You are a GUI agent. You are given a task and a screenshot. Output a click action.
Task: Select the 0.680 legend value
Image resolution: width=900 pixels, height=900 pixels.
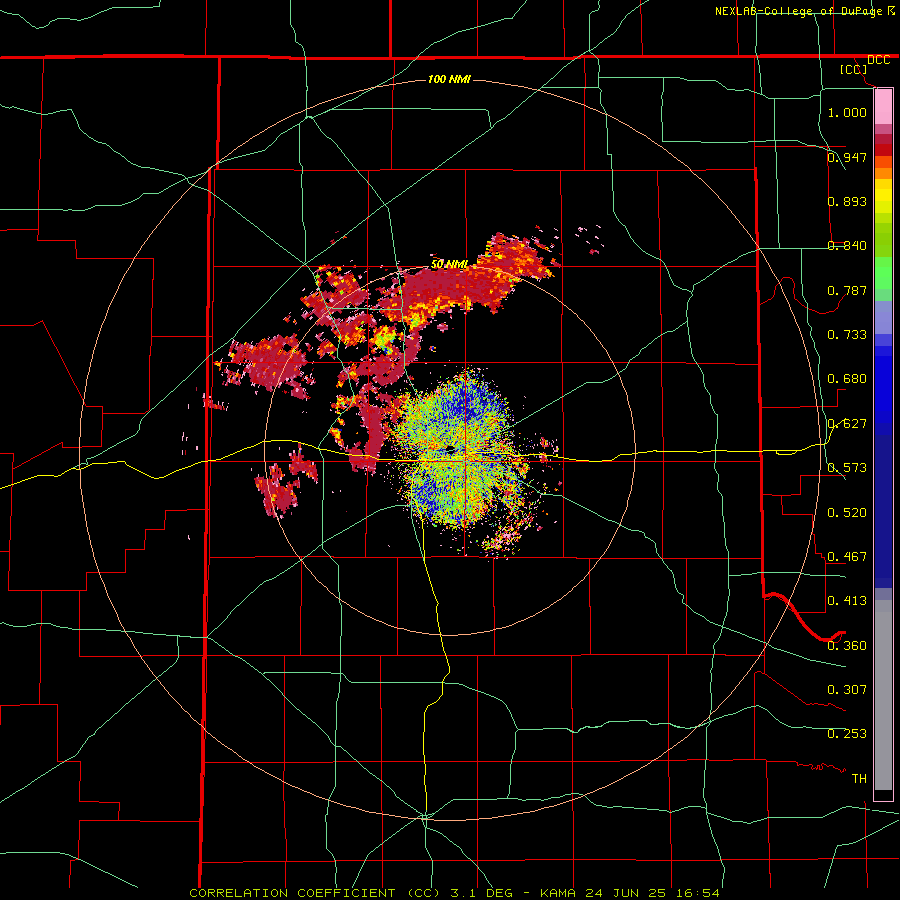847,378
